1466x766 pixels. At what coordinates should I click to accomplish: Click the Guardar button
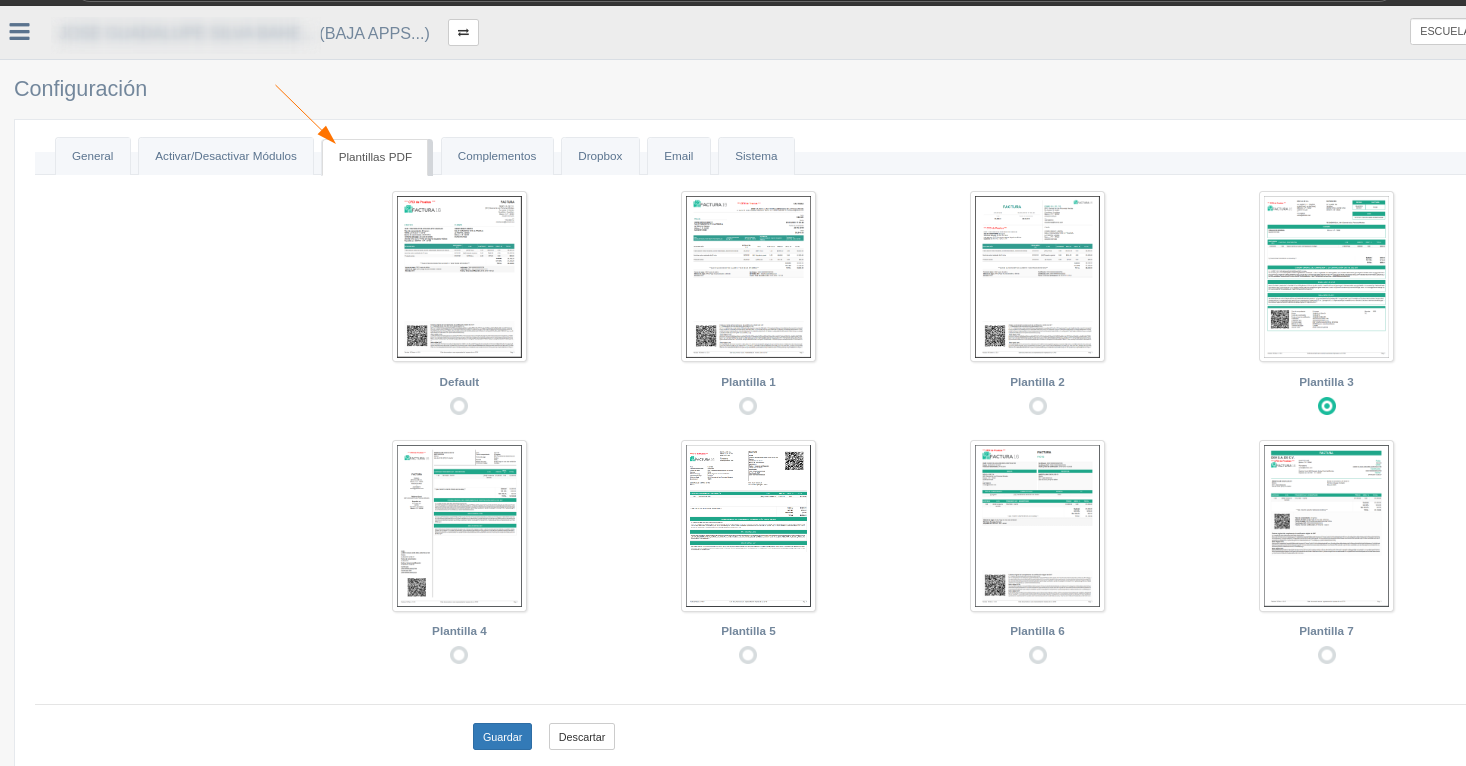click(x=502, y=737)
